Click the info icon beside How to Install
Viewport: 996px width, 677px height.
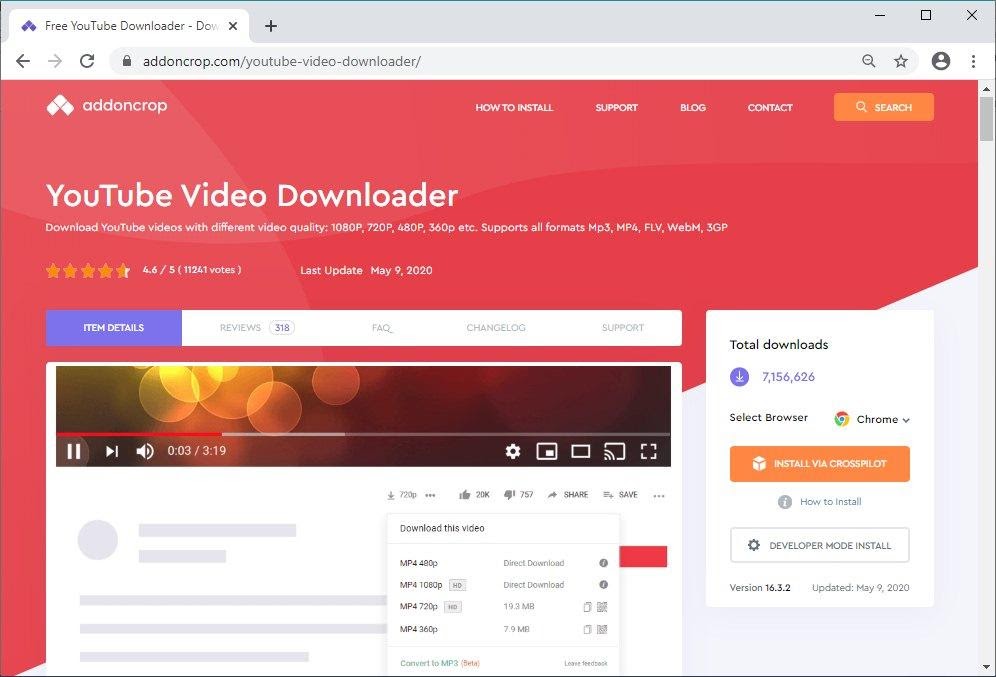point(785,502)
